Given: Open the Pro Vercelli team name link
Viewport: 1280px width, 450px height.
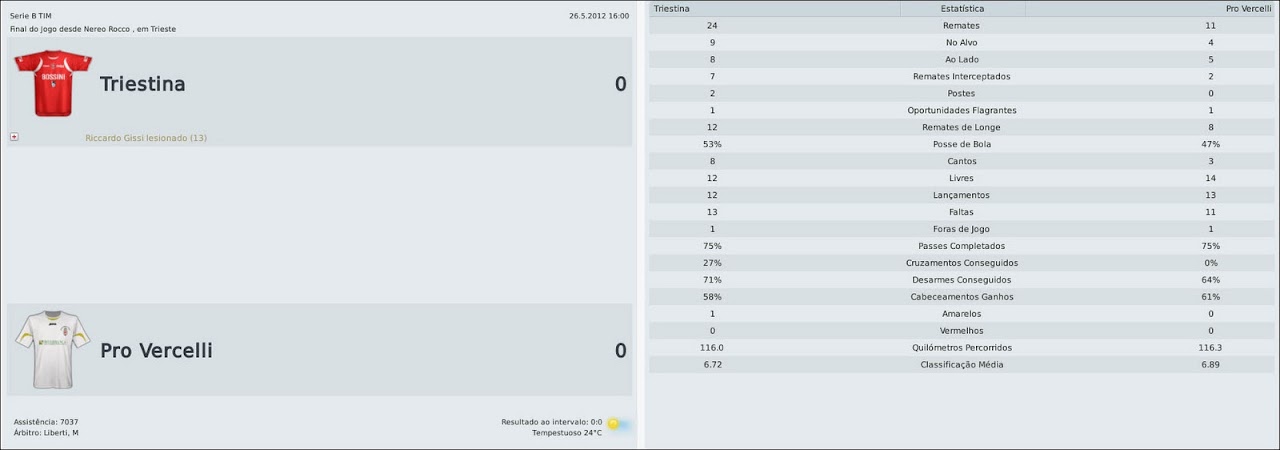Looking at the screenshot, I should pos(156,351).
